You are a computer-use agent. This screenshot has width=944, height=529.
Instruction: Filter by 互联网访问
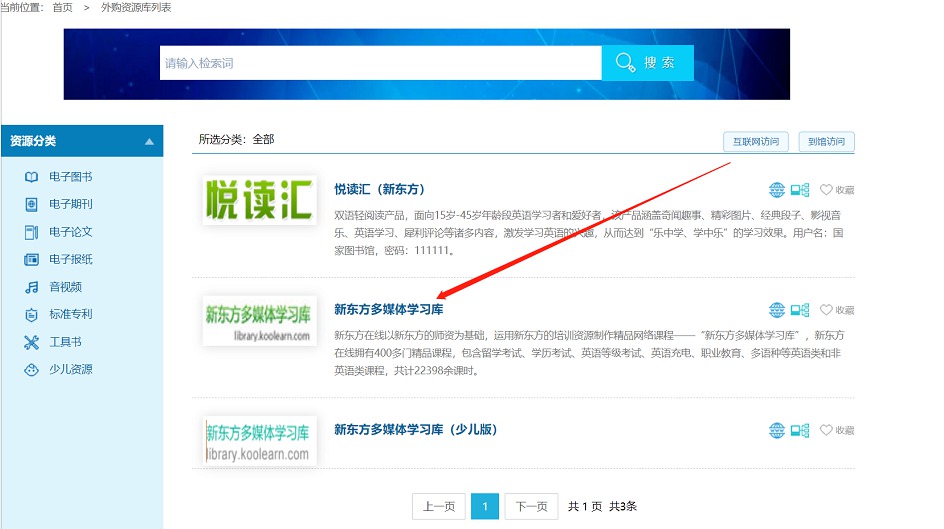[756, 142]
